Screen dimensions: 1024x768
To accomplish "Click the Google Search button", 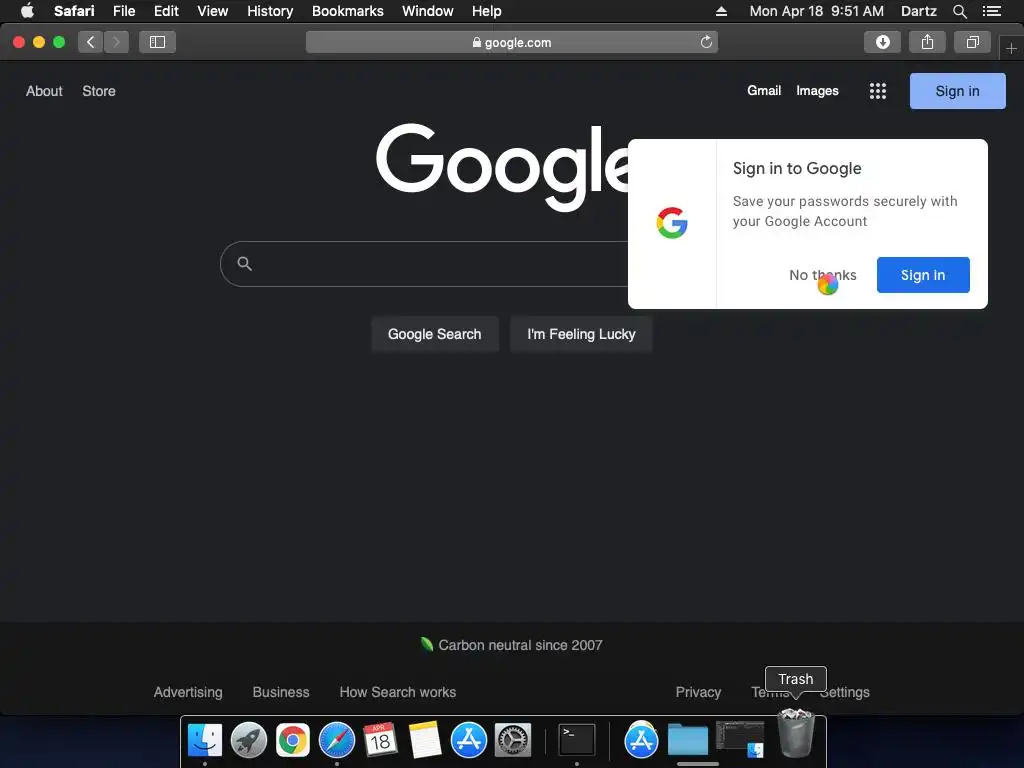I will (x=434, y=334).
